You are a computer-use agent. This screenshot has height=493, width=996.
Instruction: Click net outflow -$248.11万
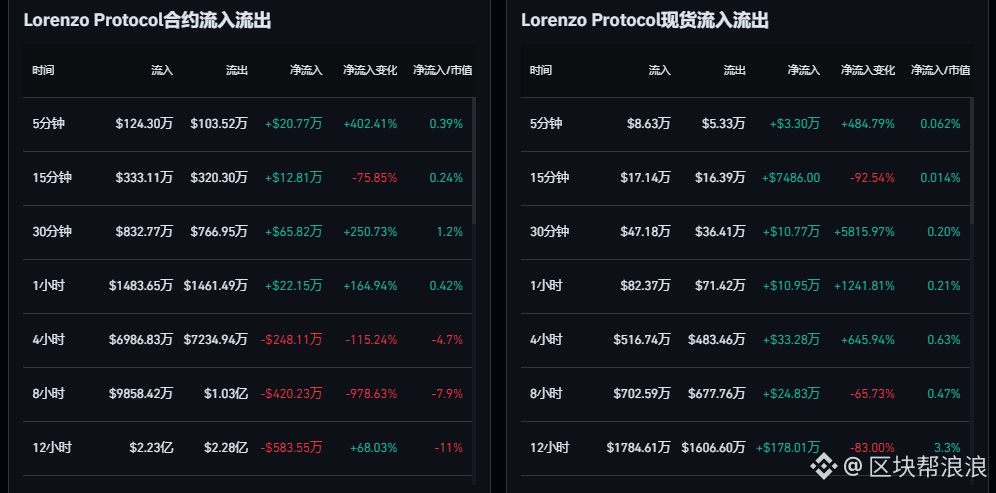pos(292,340)
